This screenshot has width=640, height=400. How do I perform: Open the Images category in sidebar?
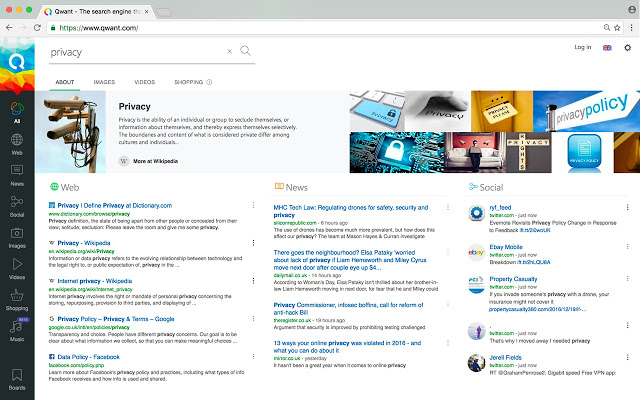click(17, 238)
